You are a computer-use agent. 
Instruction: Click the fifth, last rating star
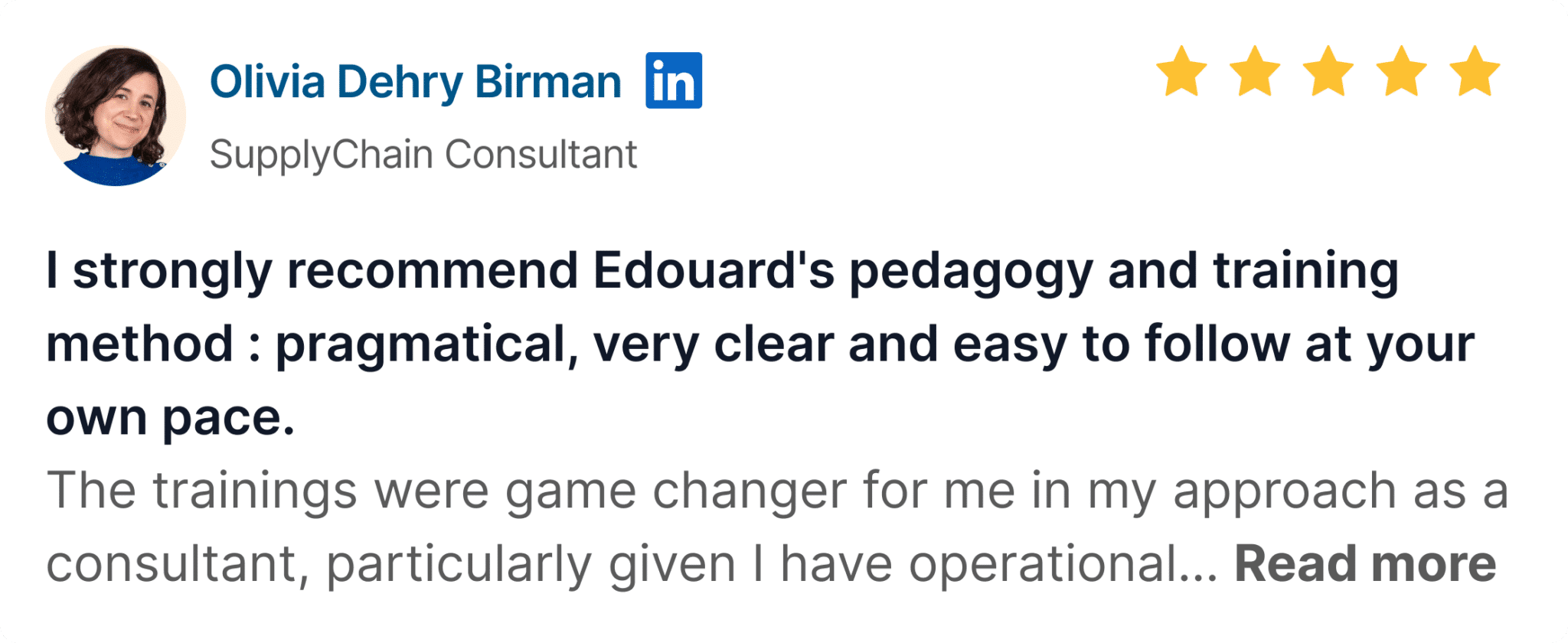(1475, 72)
